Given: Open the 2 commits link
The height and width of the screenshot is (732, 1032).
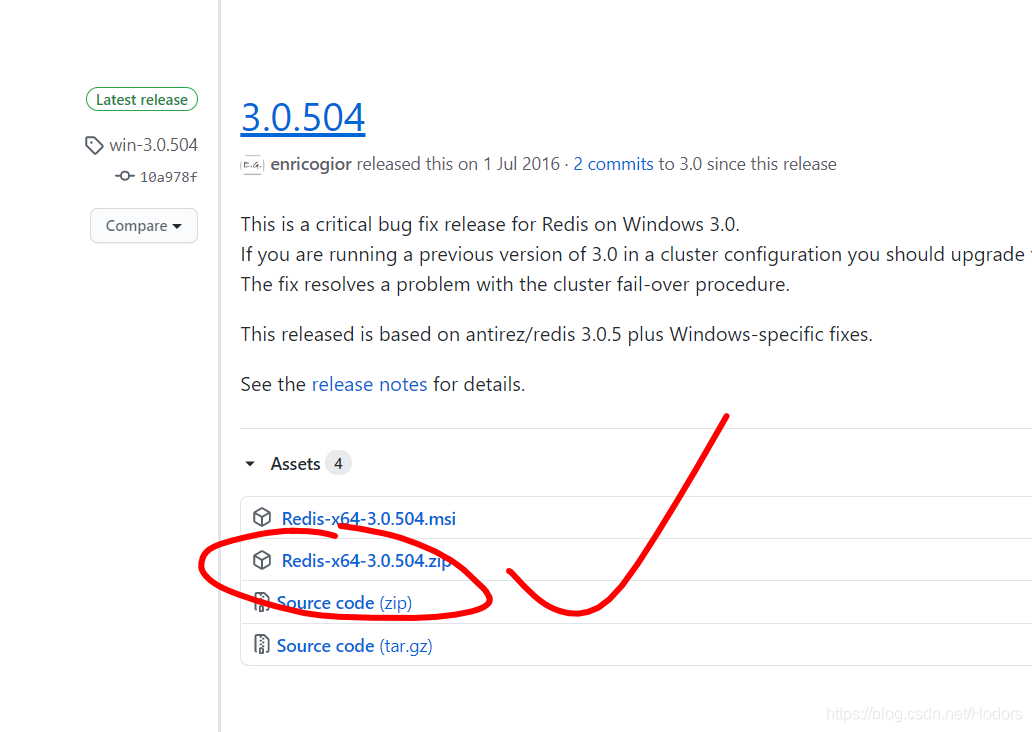Looking at the screenshot, I should pos(613,164).
